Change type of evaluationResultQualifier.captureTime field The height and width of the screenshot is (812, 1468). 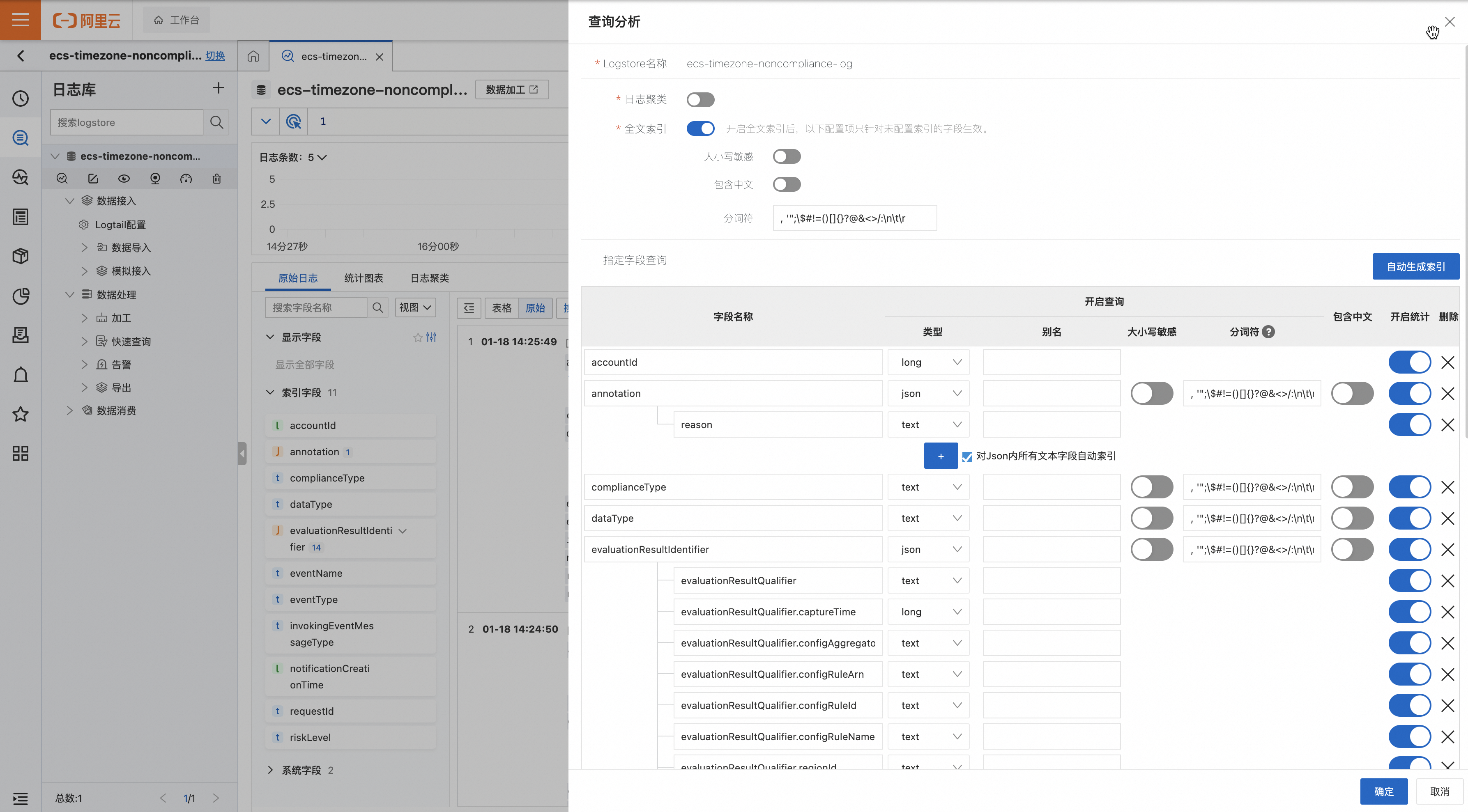point(928,612)
